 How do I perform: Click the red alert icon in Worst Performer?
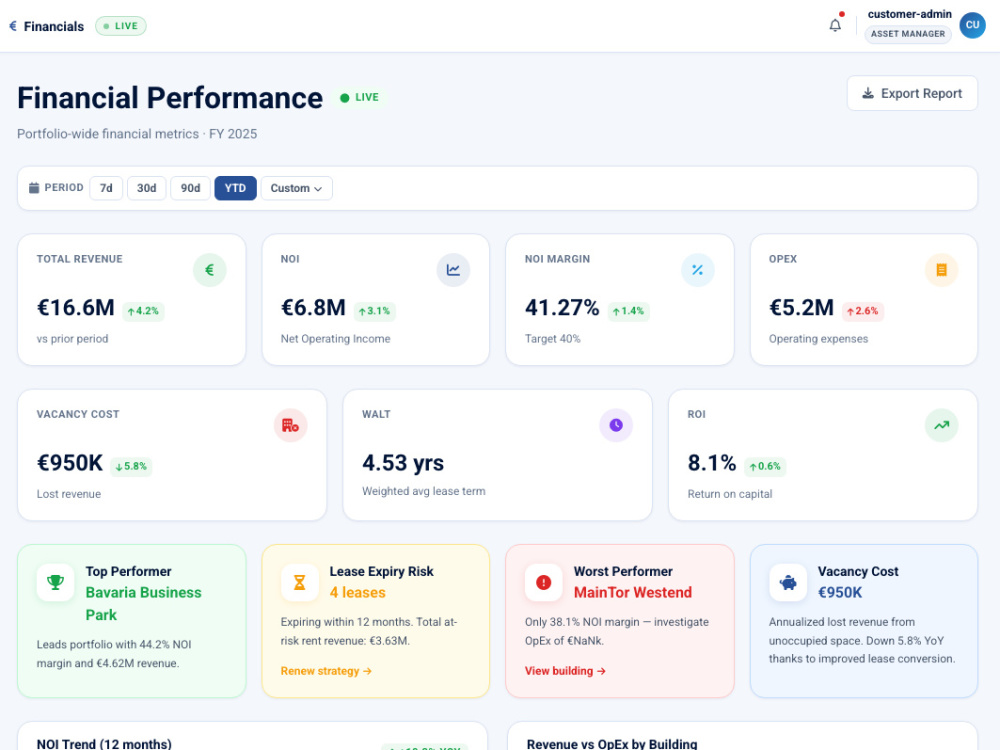click(543, 582)
